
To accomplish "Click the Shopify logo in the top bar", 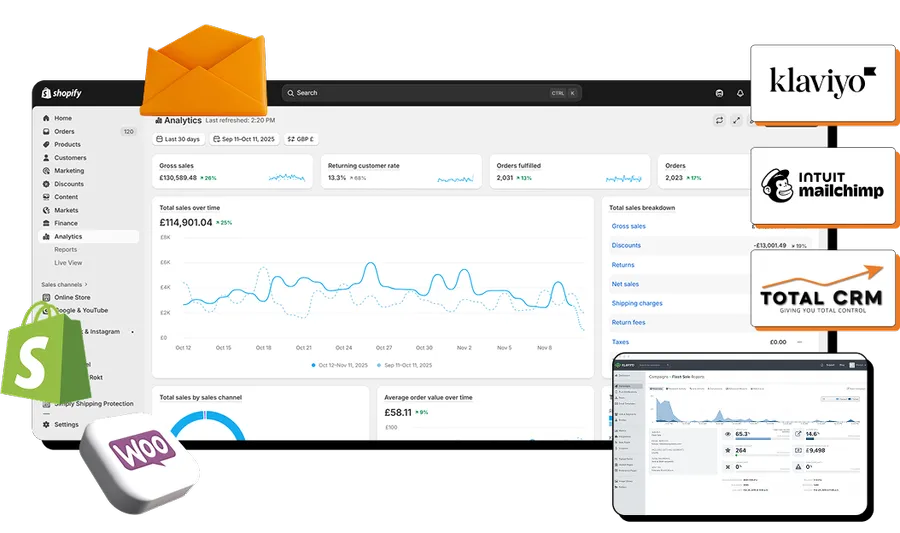I will [61, 93].
